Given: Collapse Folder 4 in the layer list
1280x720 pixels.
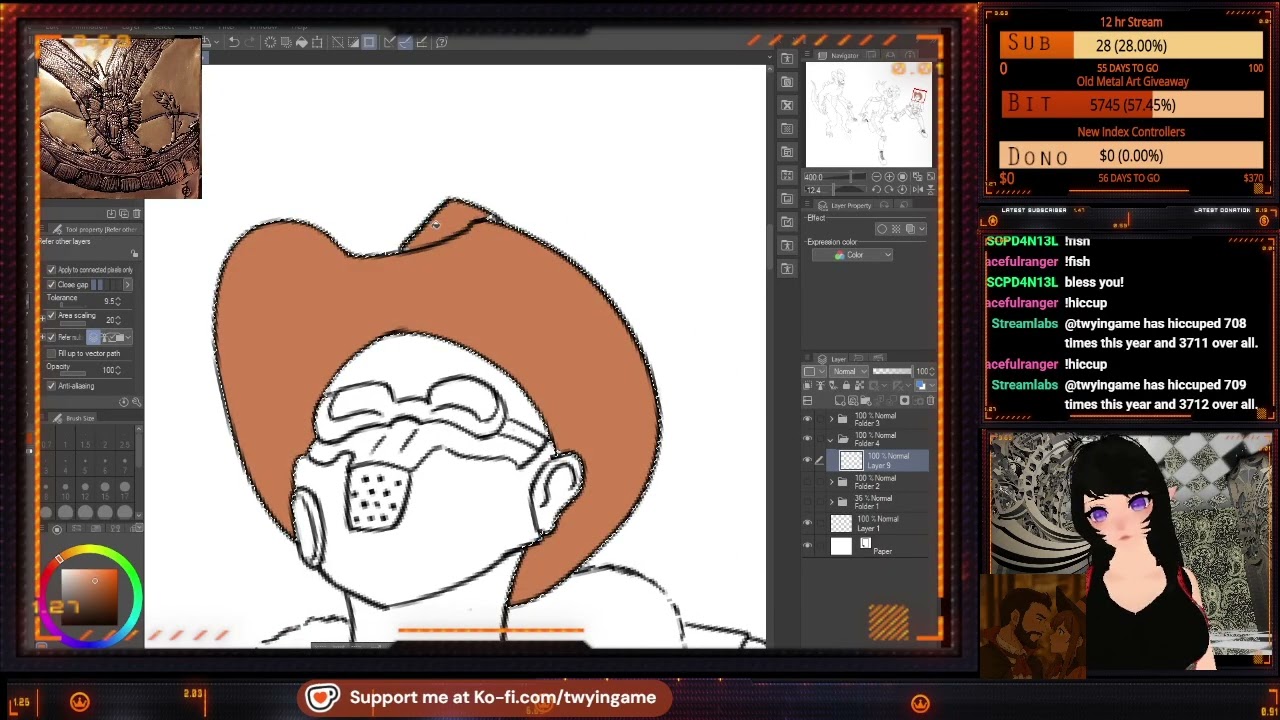Looking at the screenshot, I should pyautogui.click(x=831, y=439).
